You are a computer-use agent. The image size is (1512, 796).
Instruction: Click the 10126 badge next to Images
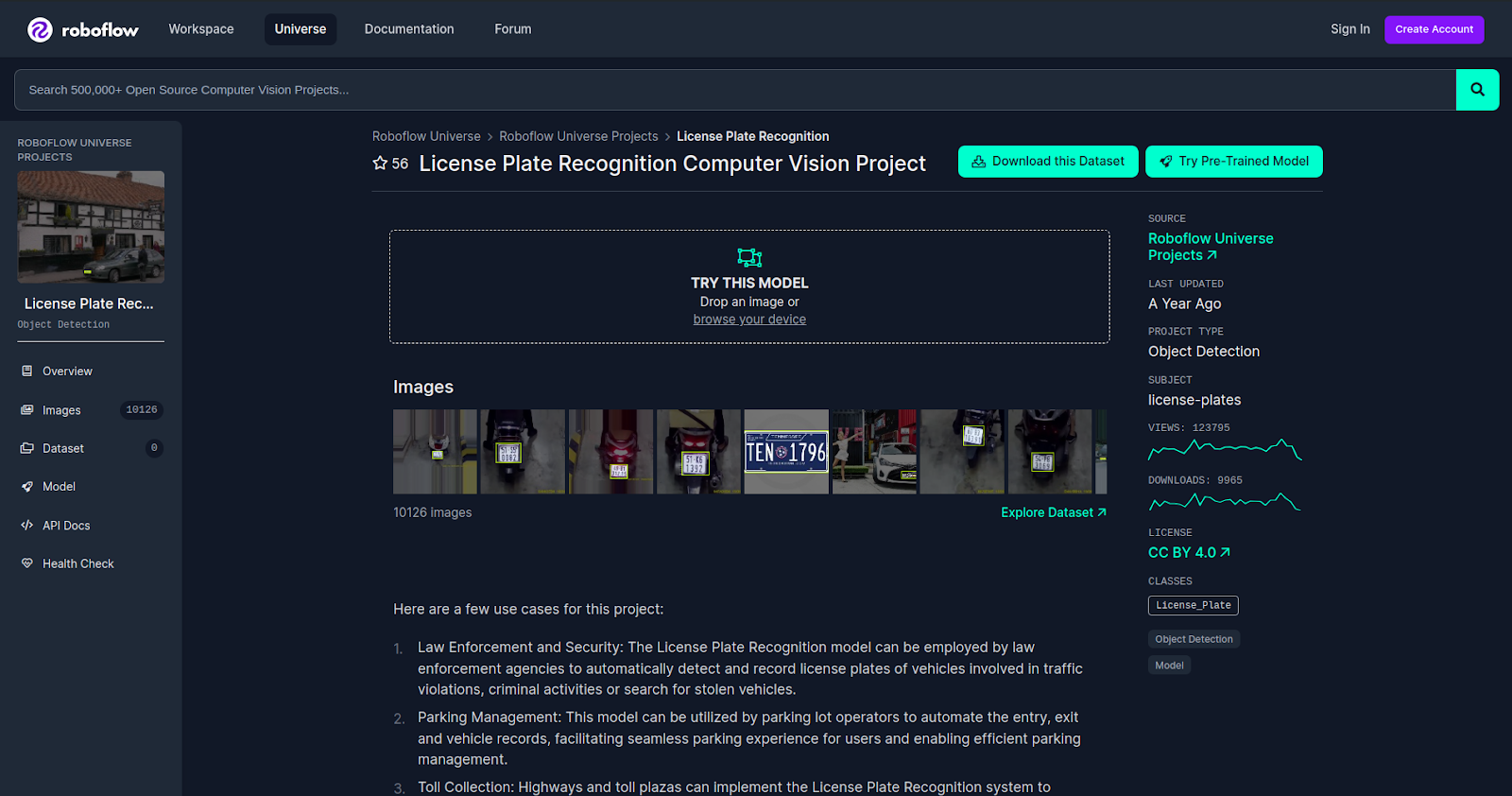click(x=142, y=410)
